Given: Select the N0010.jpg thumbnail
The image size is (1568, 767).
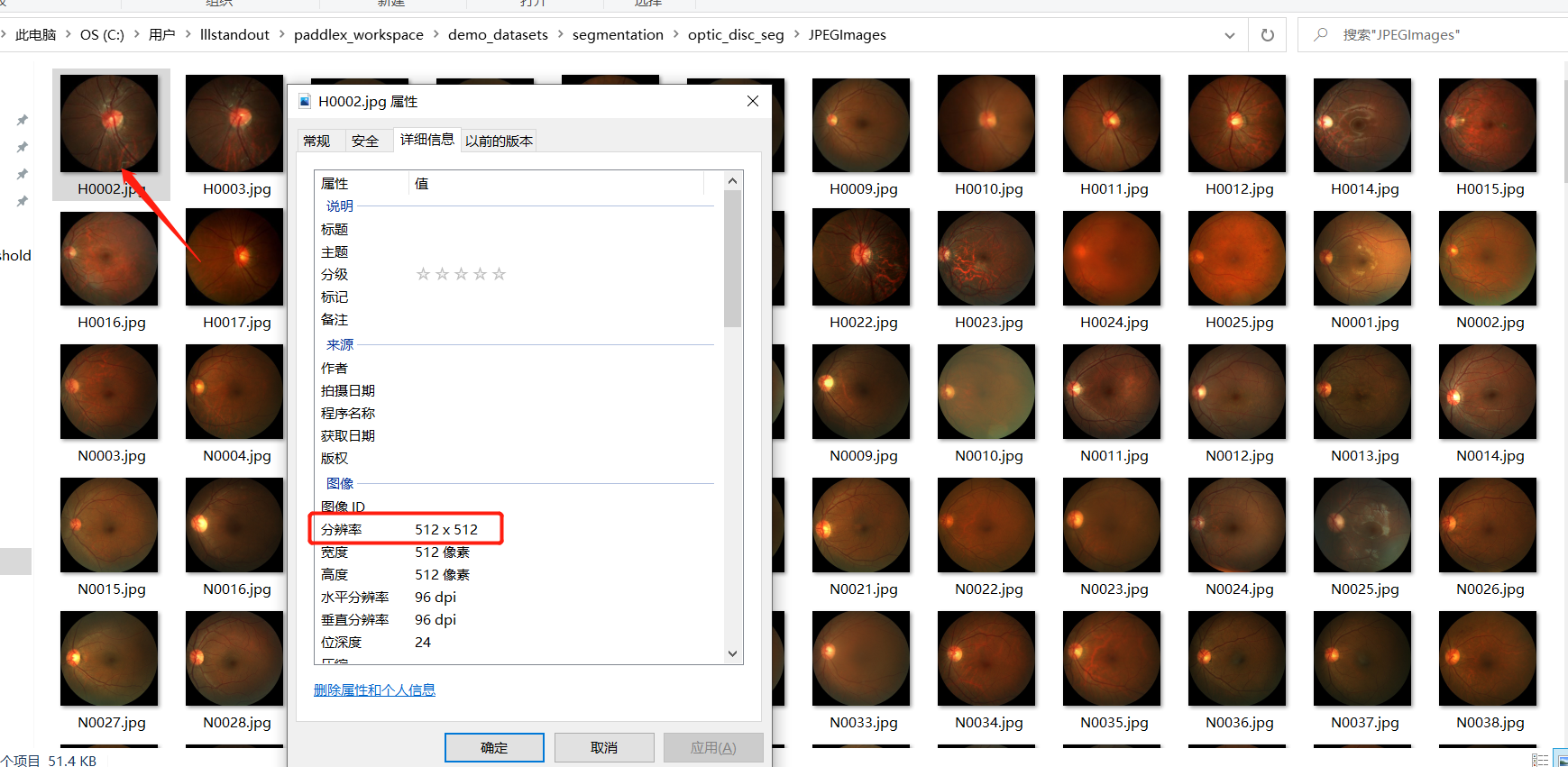Looking at the screenshot, I should click(x=986, y=392).
